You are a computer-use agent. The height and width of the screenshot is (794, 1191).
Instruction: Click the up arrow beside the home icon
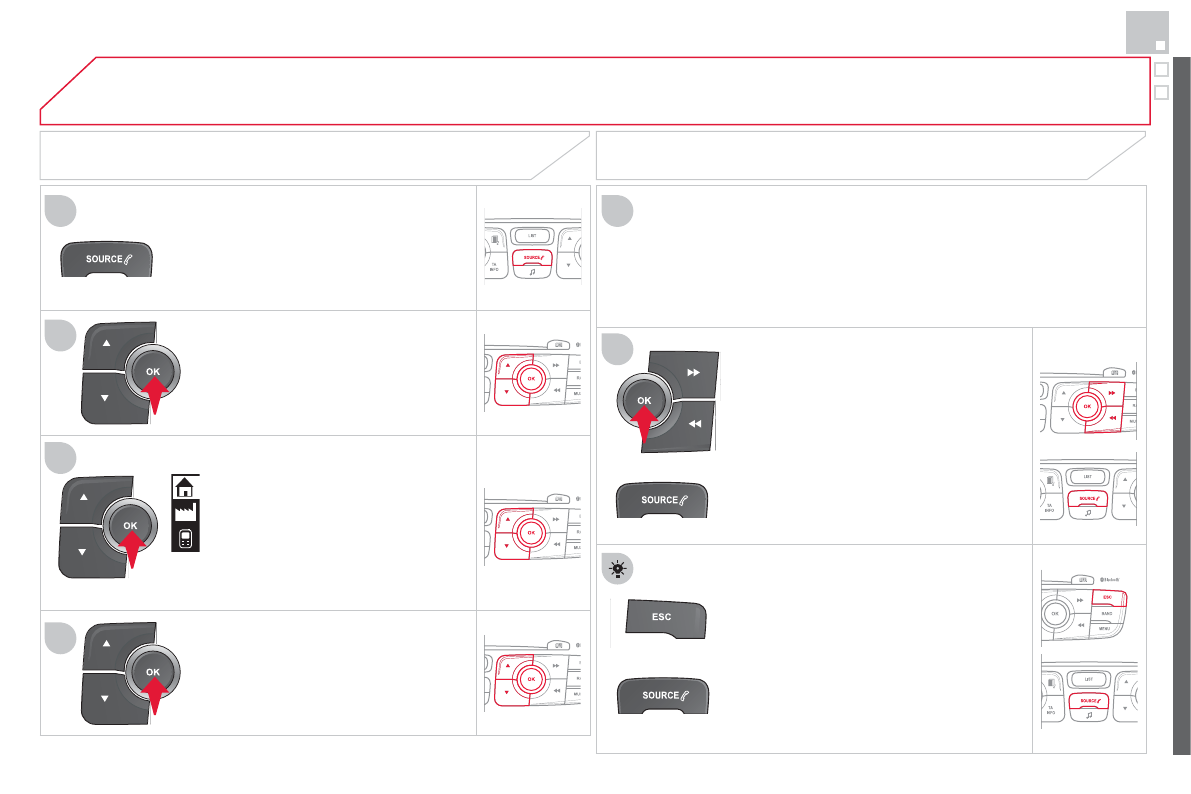[84, 496]
